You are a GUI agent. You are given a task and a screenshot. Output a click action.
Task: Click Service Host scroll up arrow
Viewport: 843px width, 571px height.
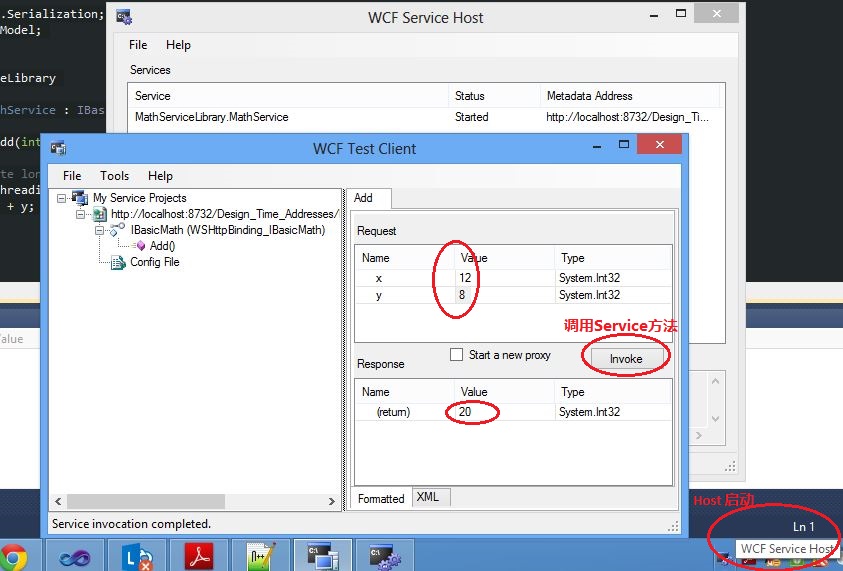pos(715,381)
